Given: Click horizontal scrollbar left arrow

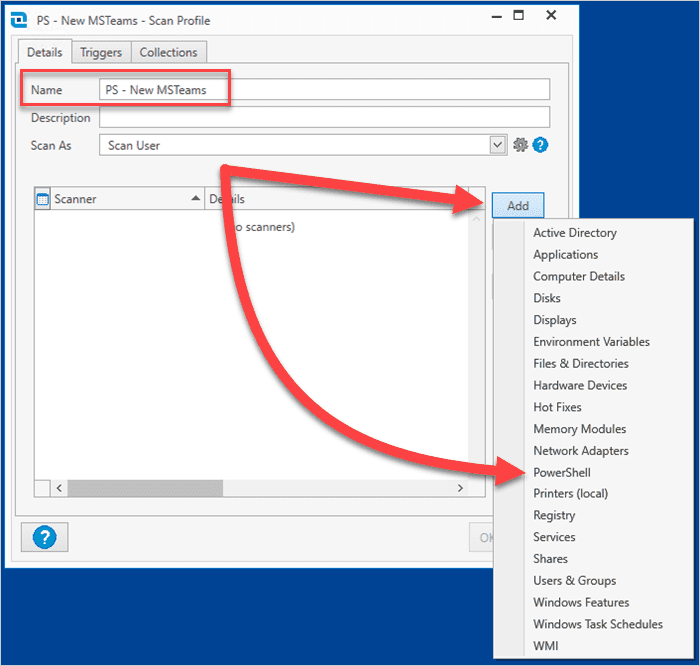Looking at the screenshot, I should point(59,488).
